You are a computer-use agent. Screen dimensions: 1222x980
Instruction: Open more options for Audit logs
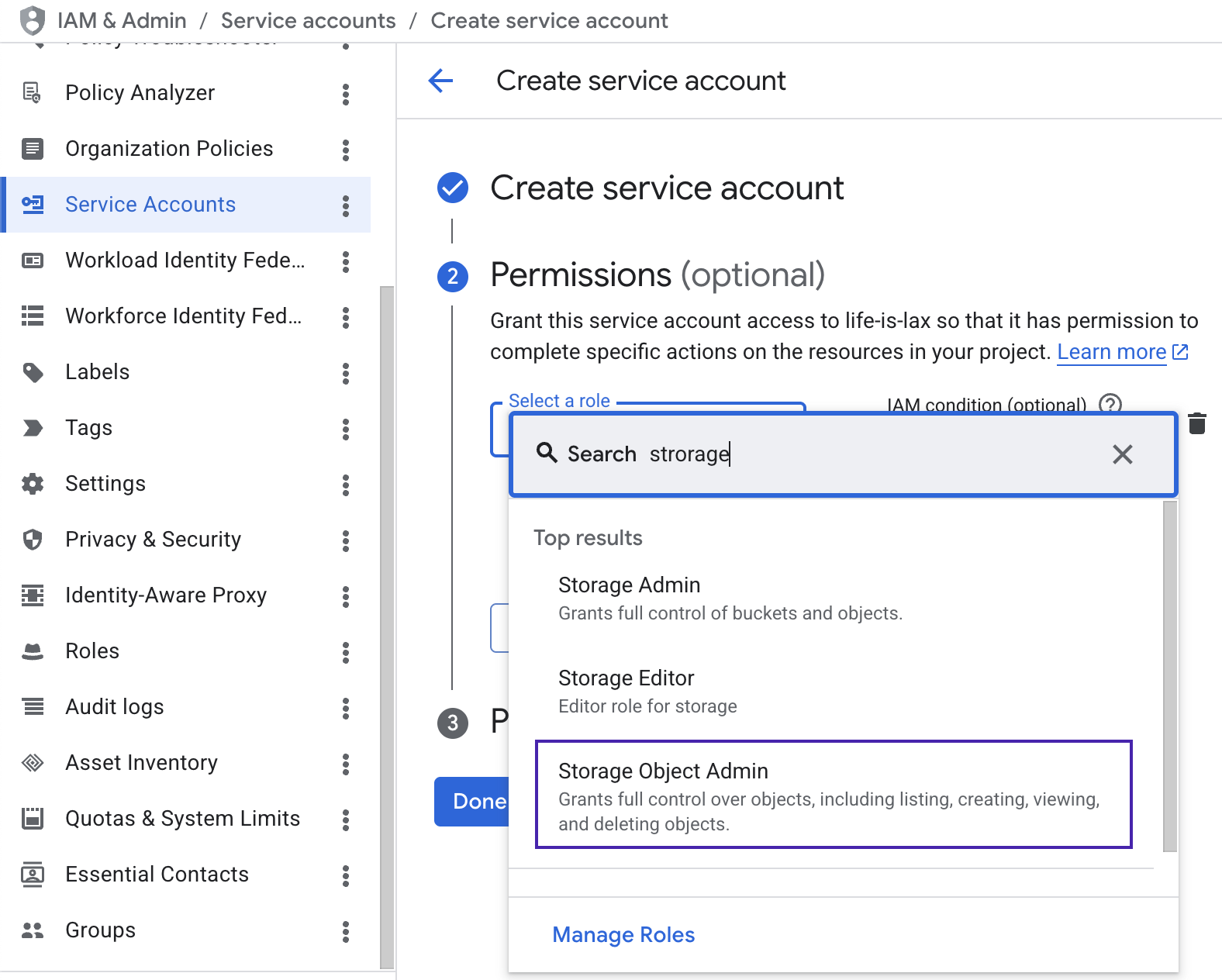(346, 709)
